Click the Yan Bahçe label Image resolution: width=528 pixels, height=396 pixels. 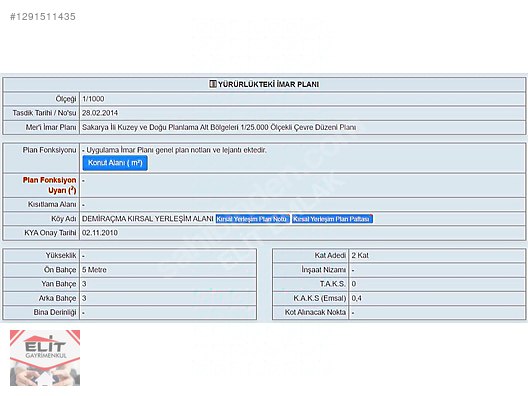59,284
